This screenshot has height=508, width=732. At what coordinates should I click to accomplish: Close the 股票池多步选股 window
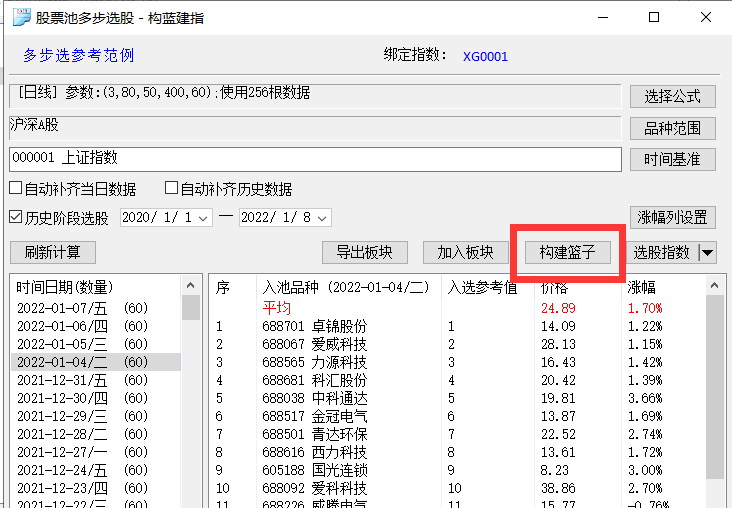click(706, 17)
